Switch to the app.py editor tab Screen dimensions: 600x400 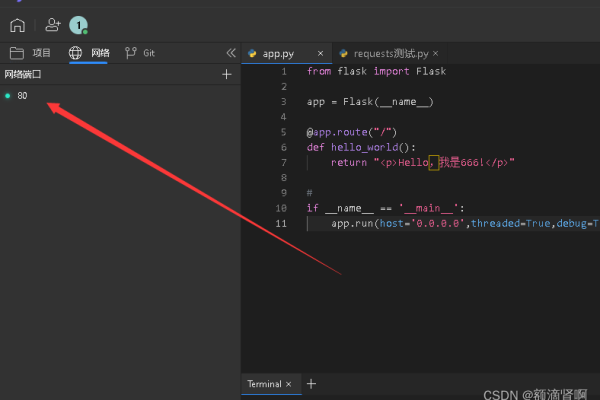tap(277, 53)
